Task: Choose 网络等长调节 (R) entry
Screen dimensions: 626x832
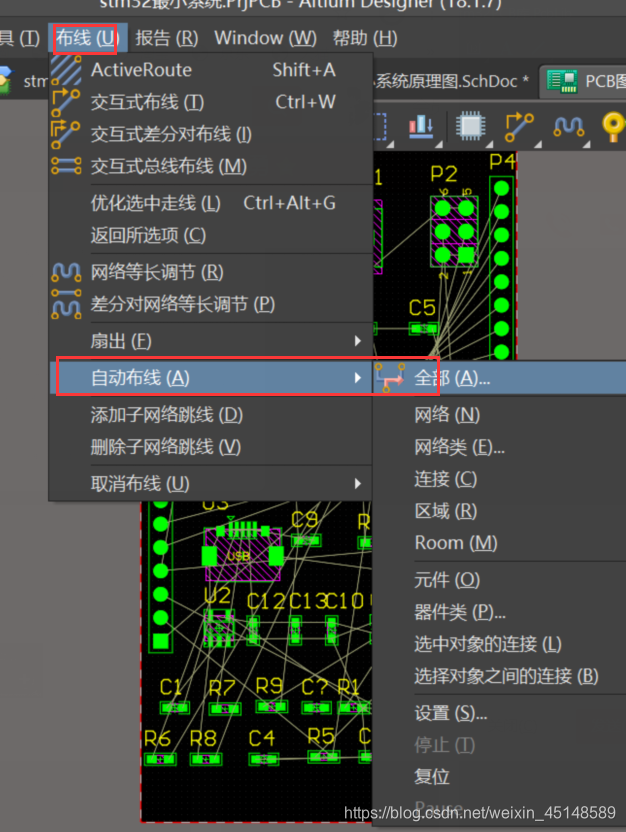Action: 211,272
